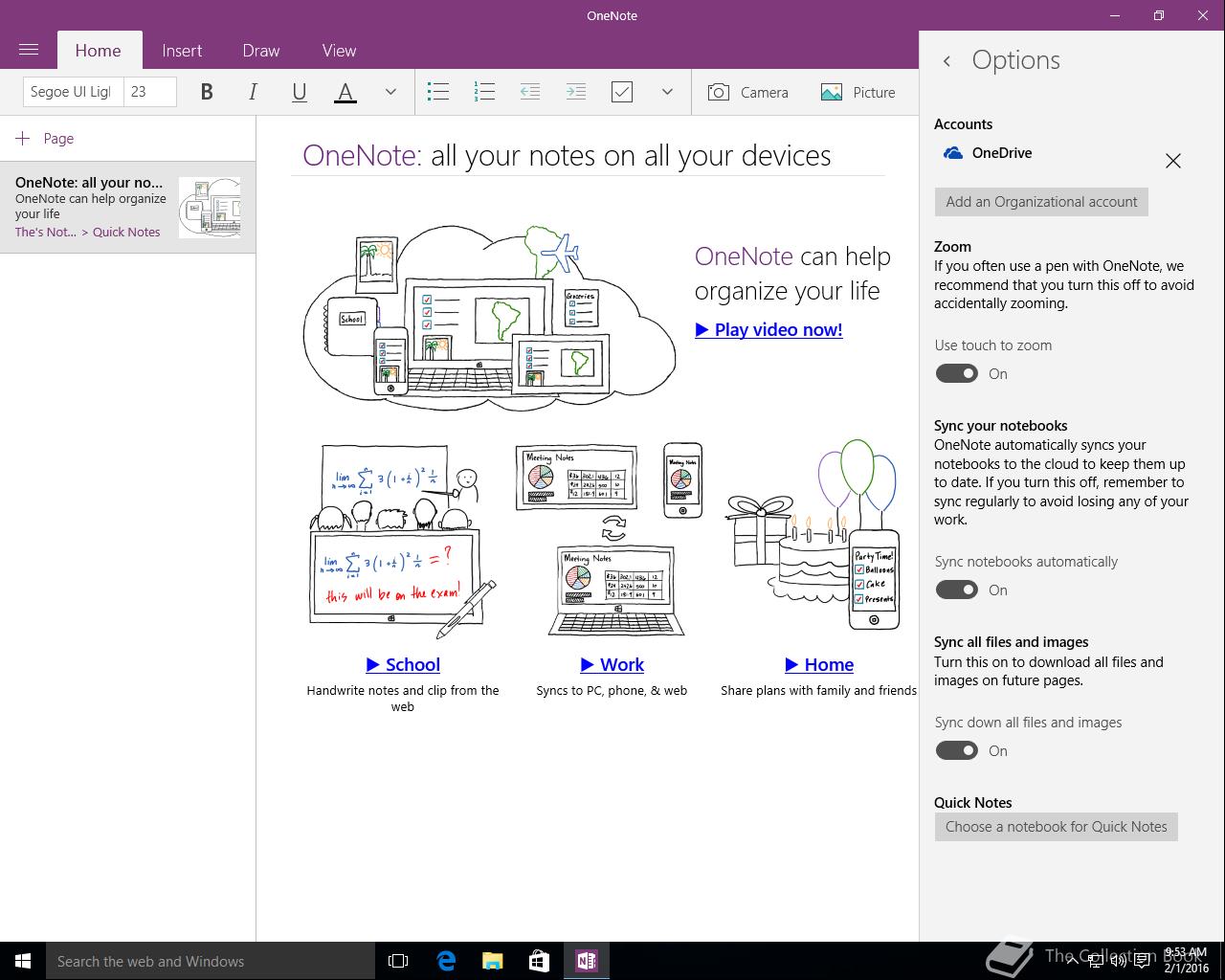Open the Windows Store from the taskbar
Screen dimensions: 1225x980
539,961
